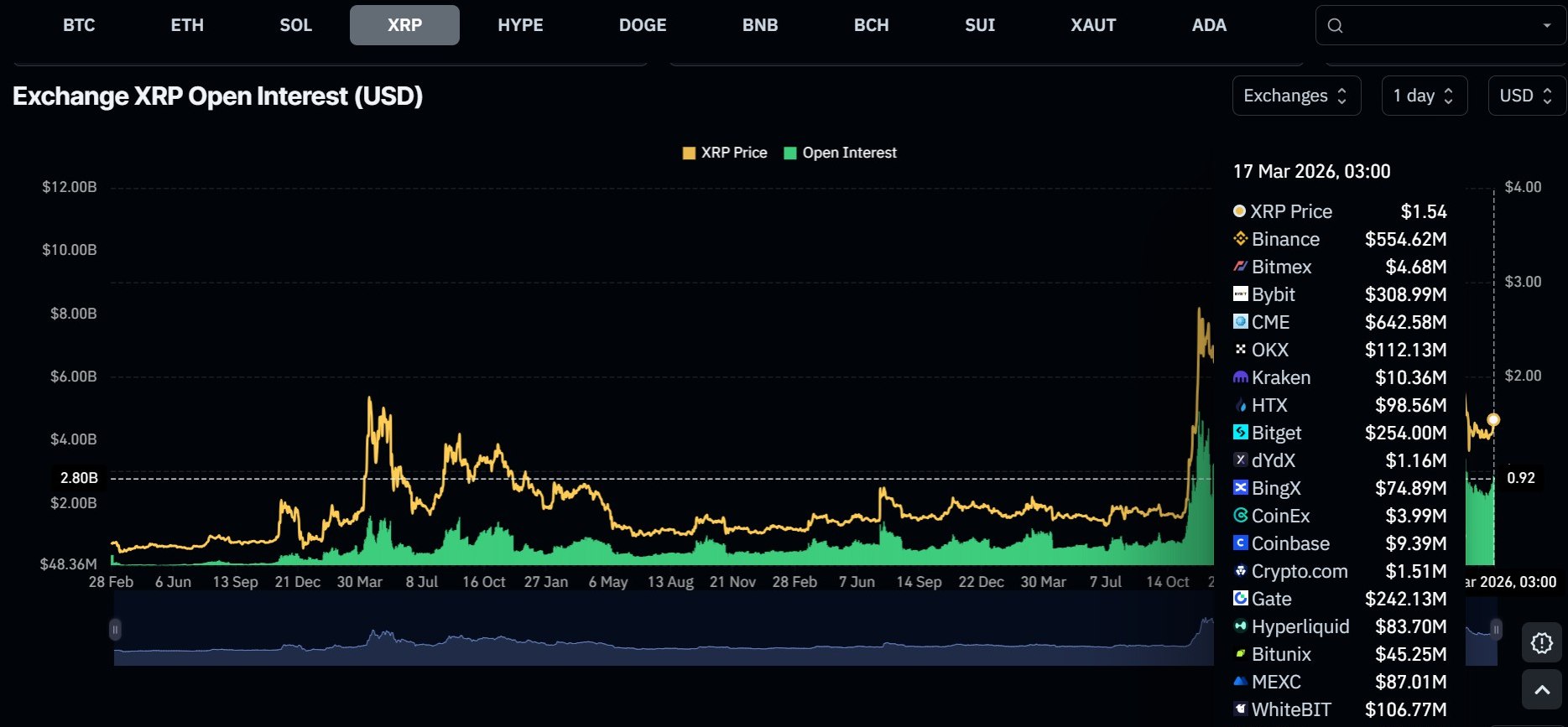This screenshot has width=1568, height=727.
Task: Click the scroll-to-top arrow button
Action: point(1542,689)
